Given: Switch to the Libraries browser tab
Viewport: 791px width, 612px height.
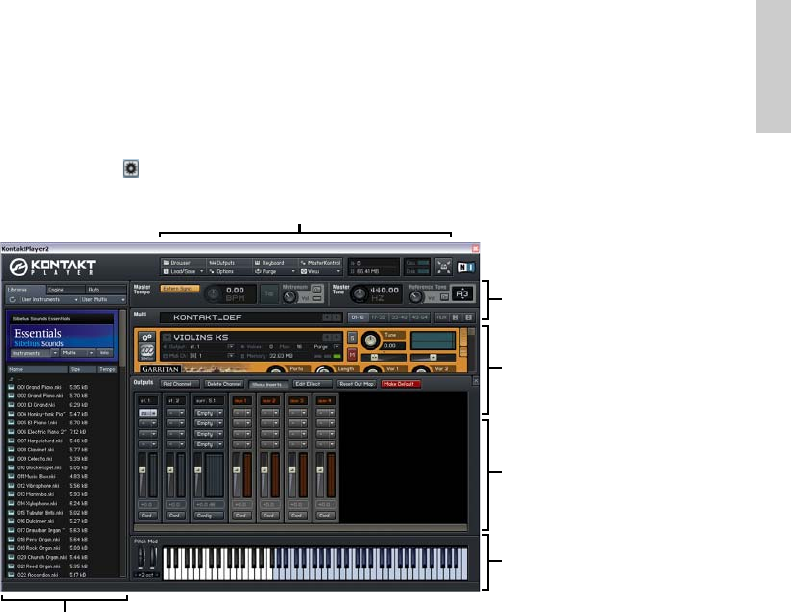Looking at the screenshot, I should 26,290.
